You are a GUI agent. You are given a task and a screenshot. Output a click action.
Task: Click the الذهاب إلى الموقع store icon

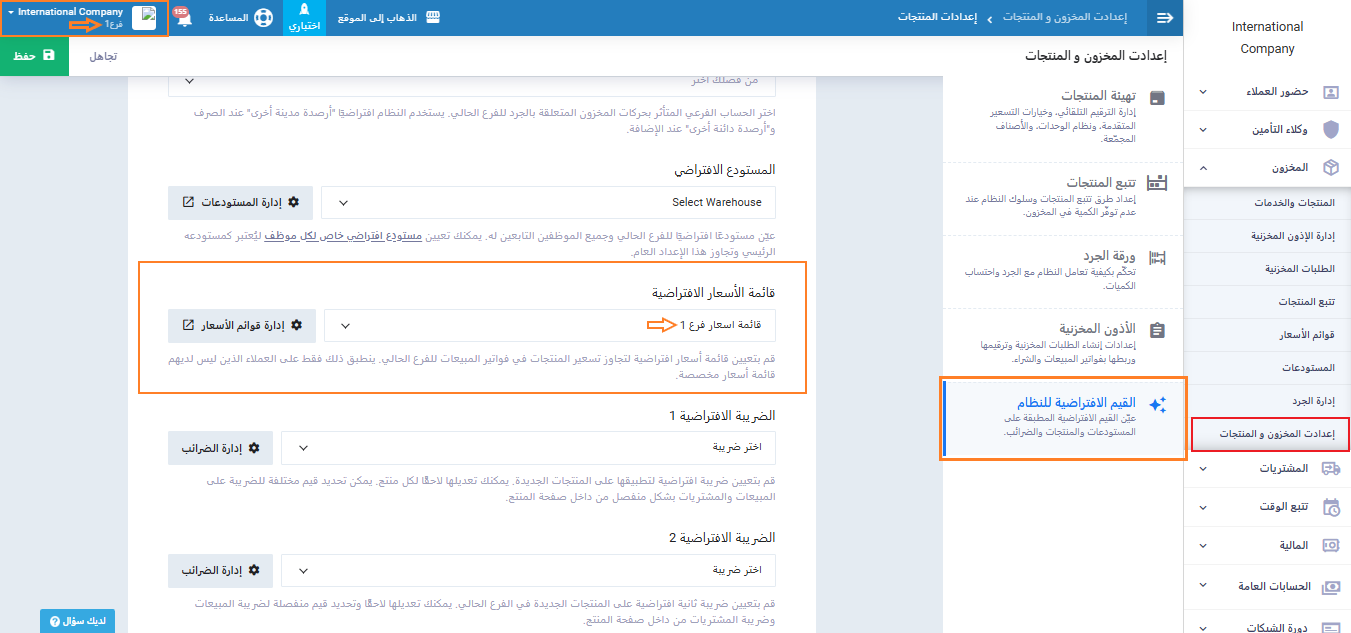pos(433,19)
